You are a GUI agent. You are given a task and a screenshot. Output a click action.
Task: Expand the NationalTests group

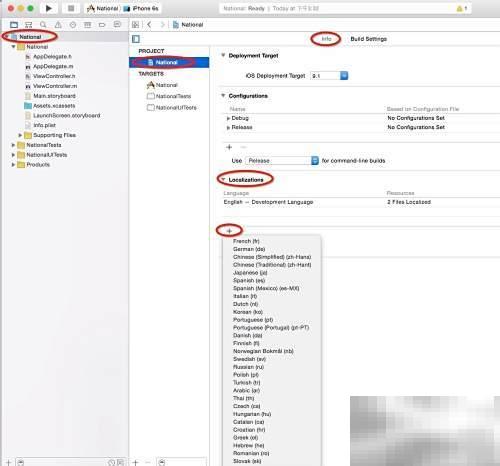[x=13, y=145]
